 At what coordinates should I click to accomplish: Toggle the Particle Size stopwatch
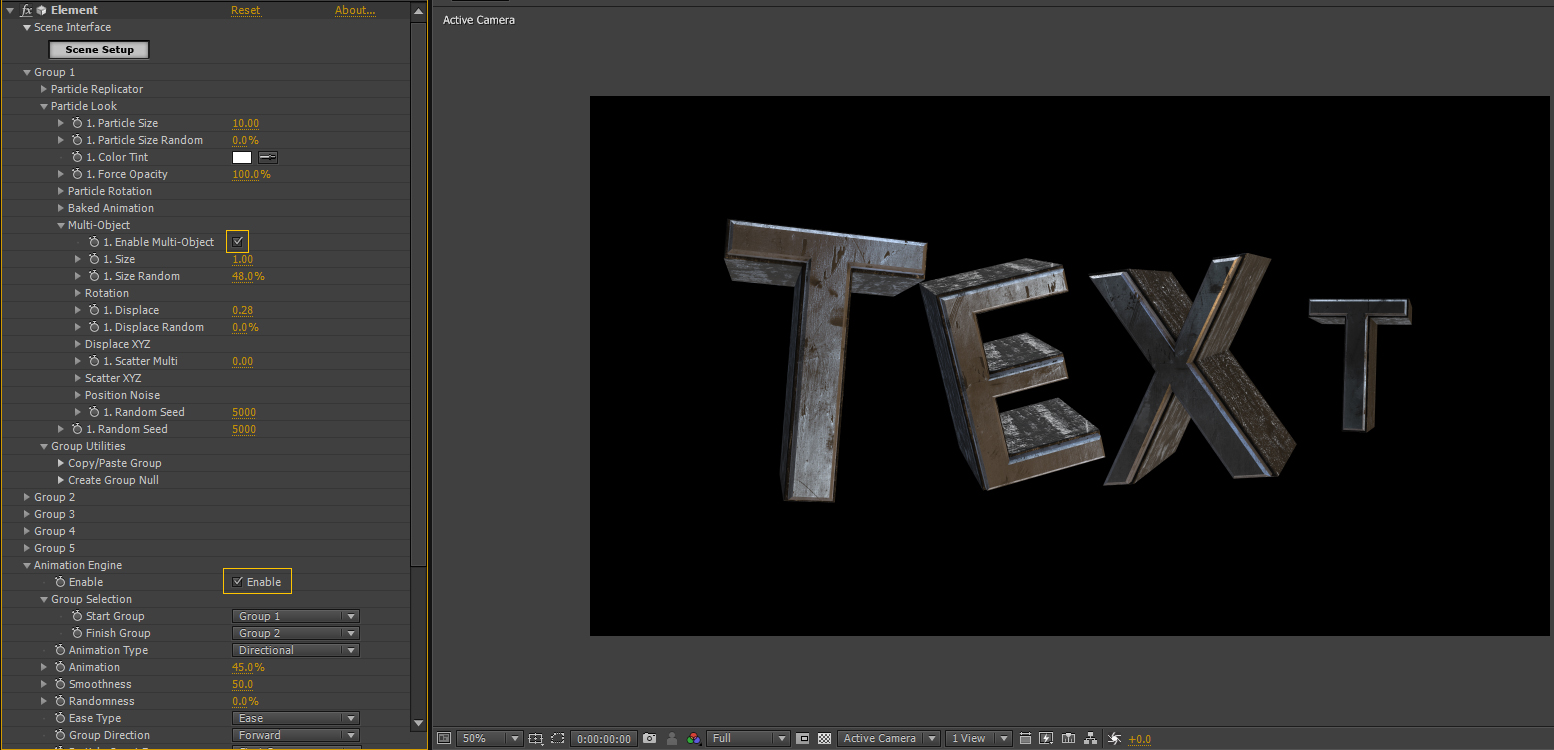tap(77, 123)
